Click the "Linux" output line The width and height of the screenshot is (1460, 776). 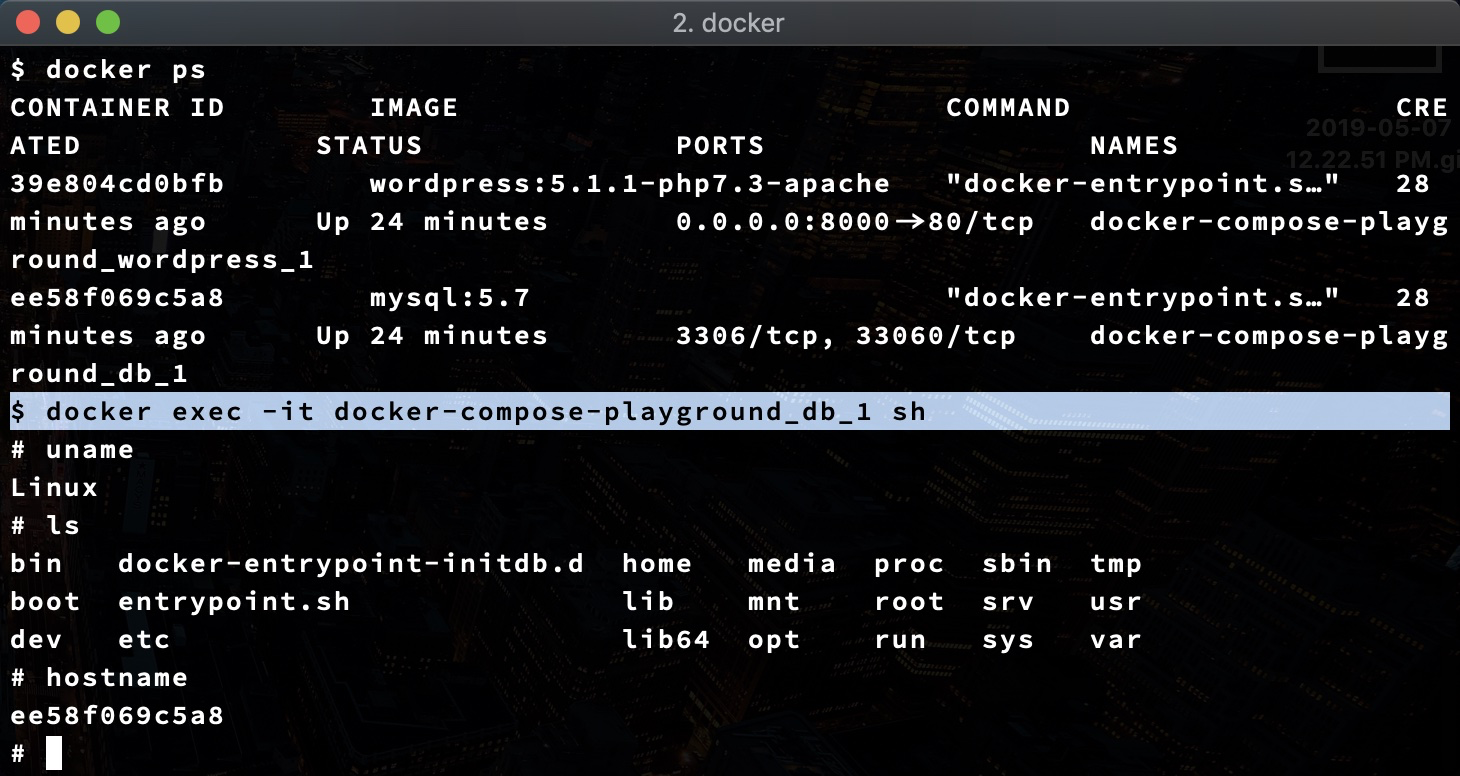coord(54,488)
